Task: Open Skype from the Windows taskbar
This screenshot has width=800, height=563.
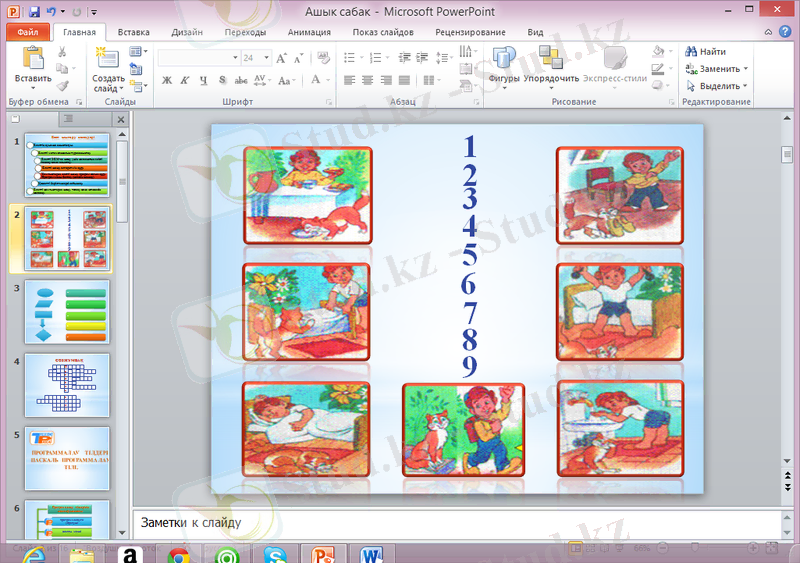Action: click(x=276, y=553)
